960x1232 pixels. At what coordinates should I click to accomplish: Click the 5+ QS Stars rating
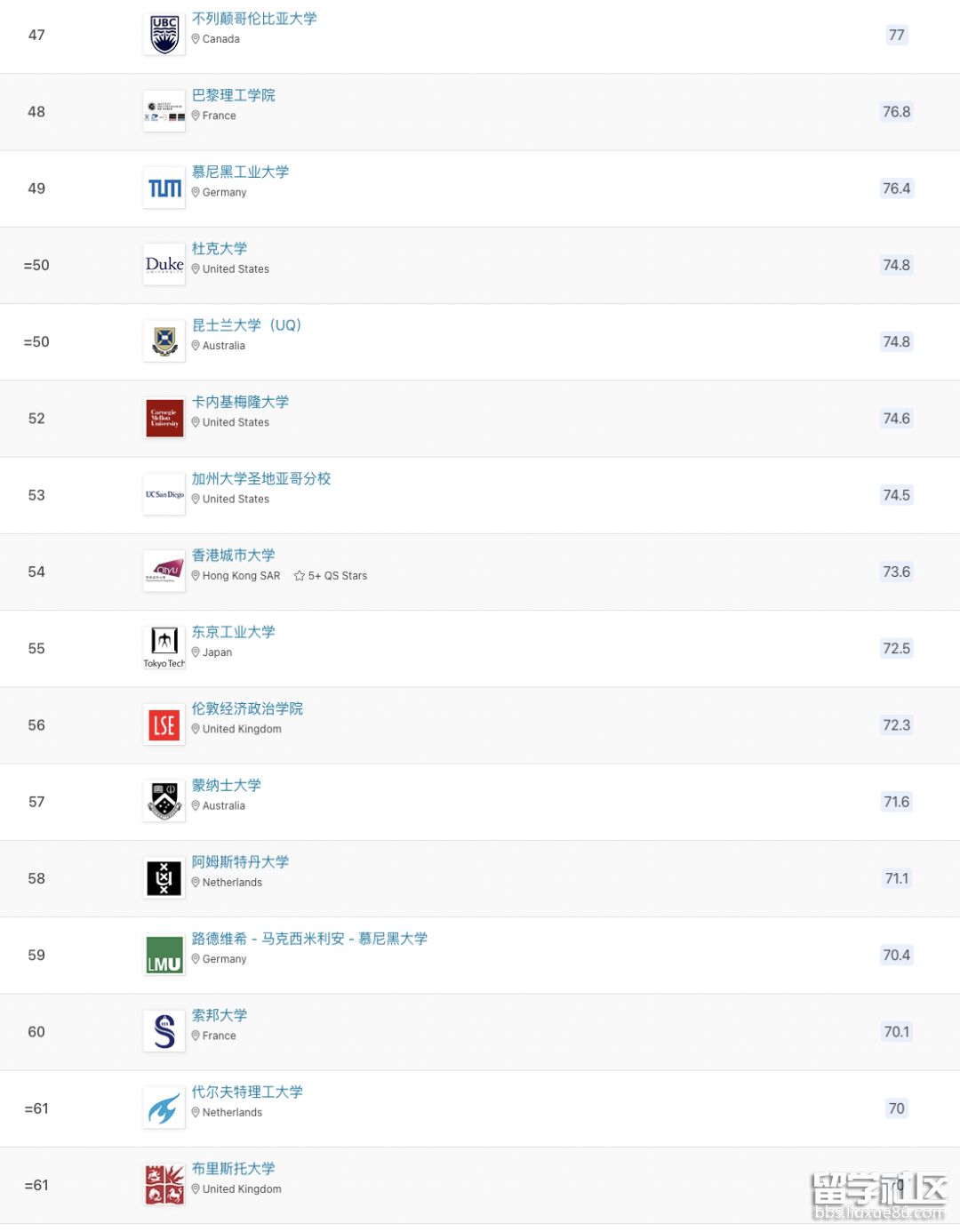pos(331,576)
